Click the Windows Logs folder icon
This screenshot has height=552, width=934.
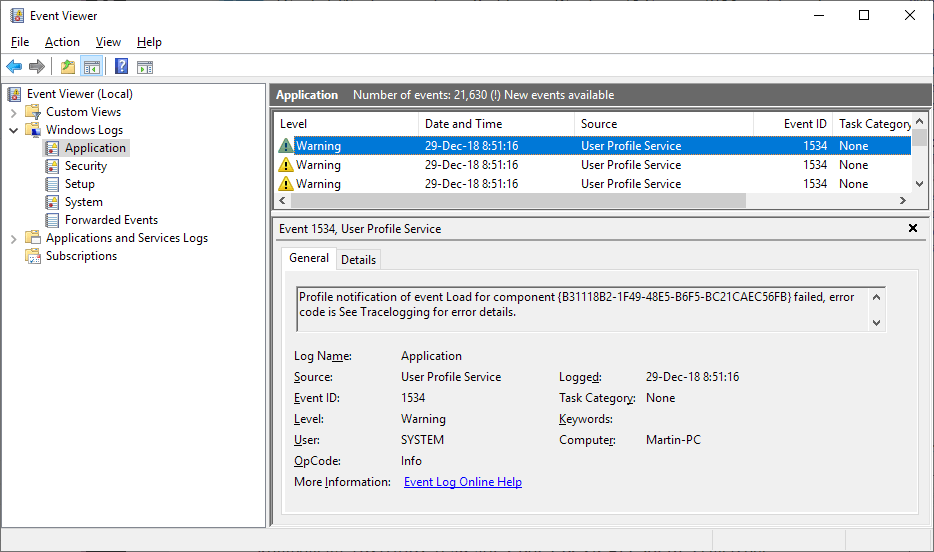point(33,130)
